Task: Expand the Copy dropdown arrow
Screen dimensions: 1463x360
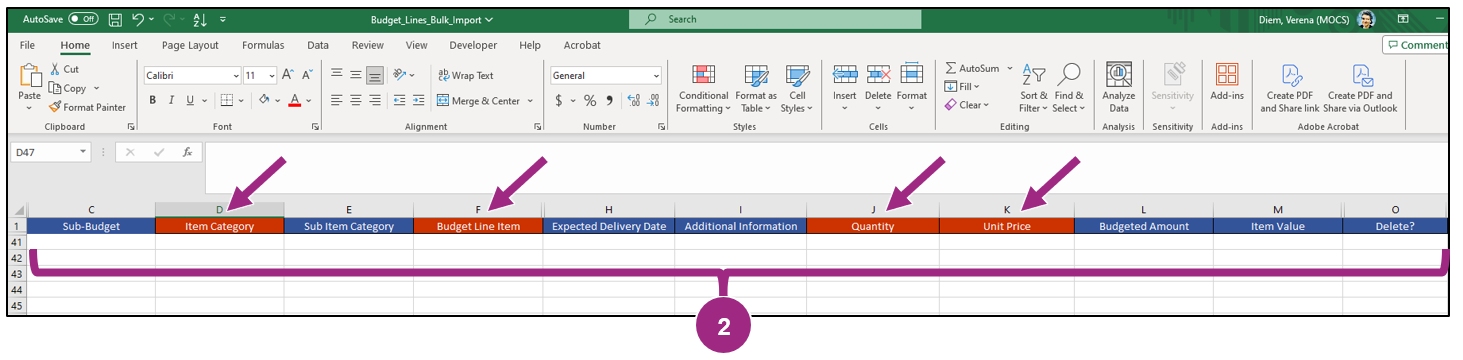Action: (x=98, y=88)
